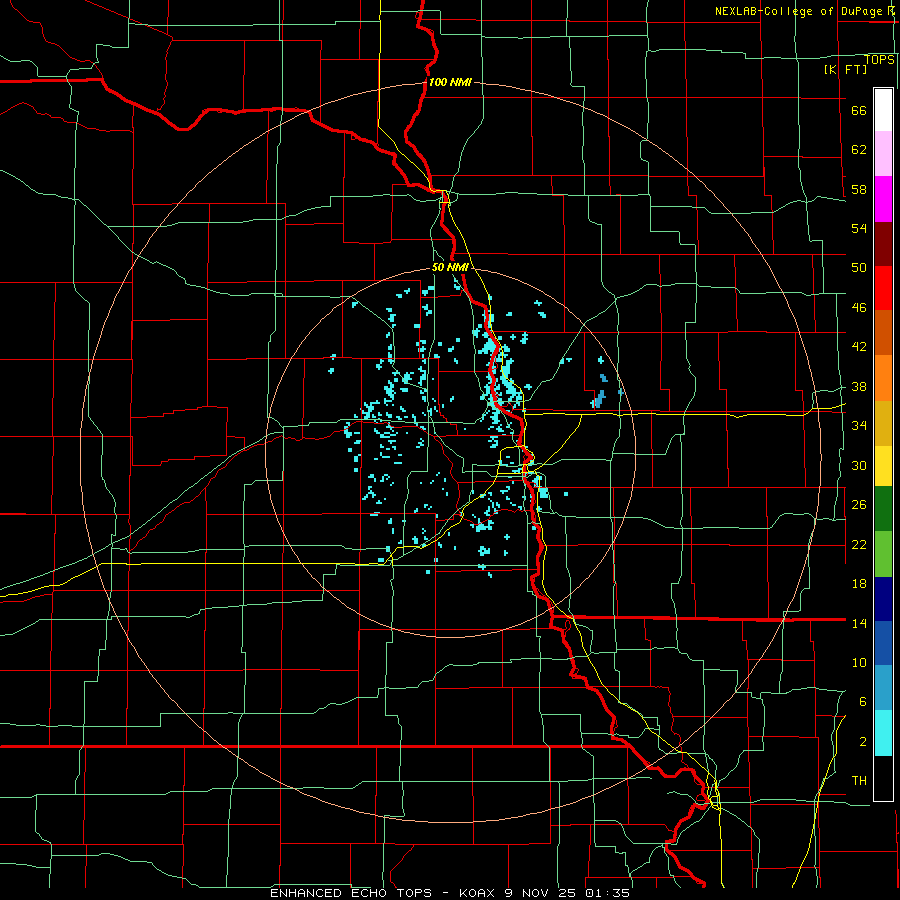Screen dimensions: 900x900
Task: Click the legend value '2'
Action: pos(863,742)
